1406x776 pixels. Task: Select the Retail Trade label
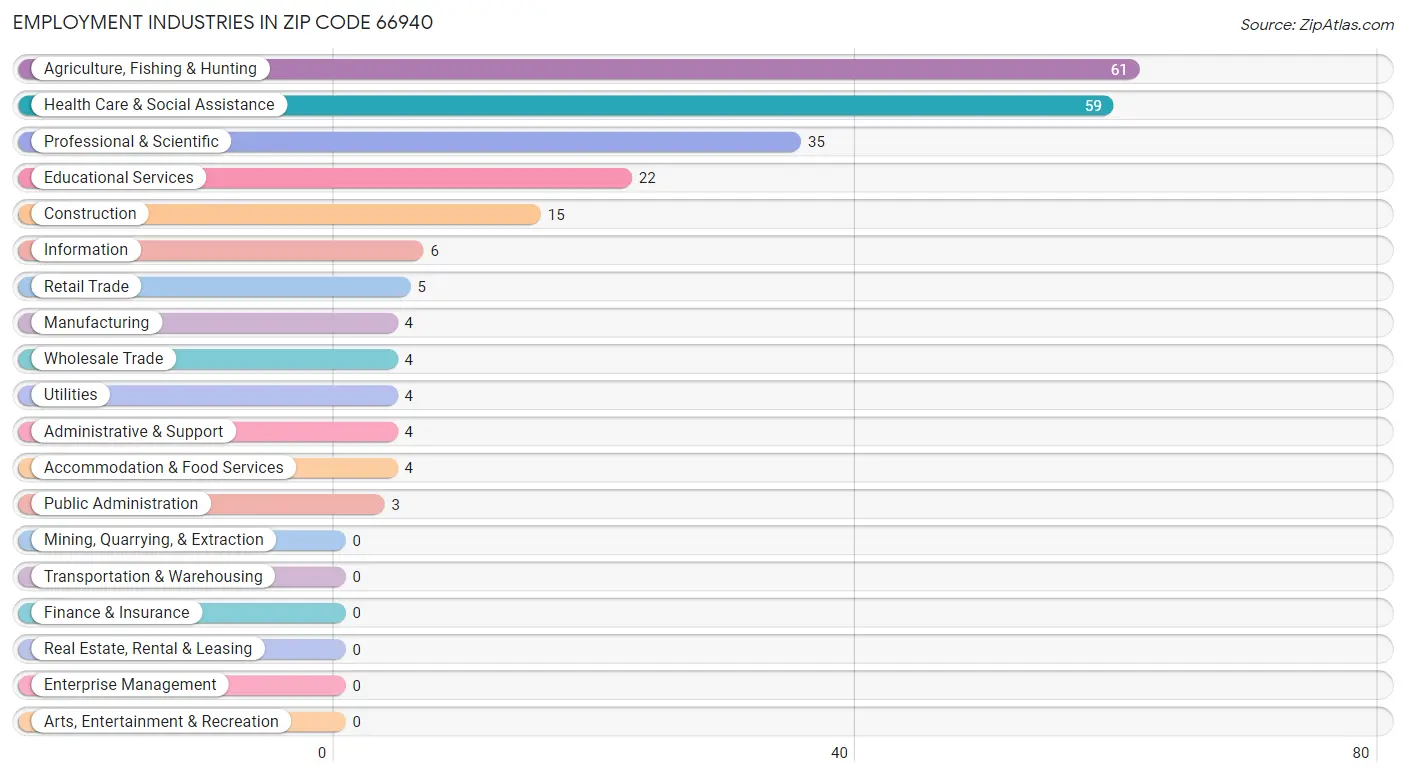coord(86,287)
